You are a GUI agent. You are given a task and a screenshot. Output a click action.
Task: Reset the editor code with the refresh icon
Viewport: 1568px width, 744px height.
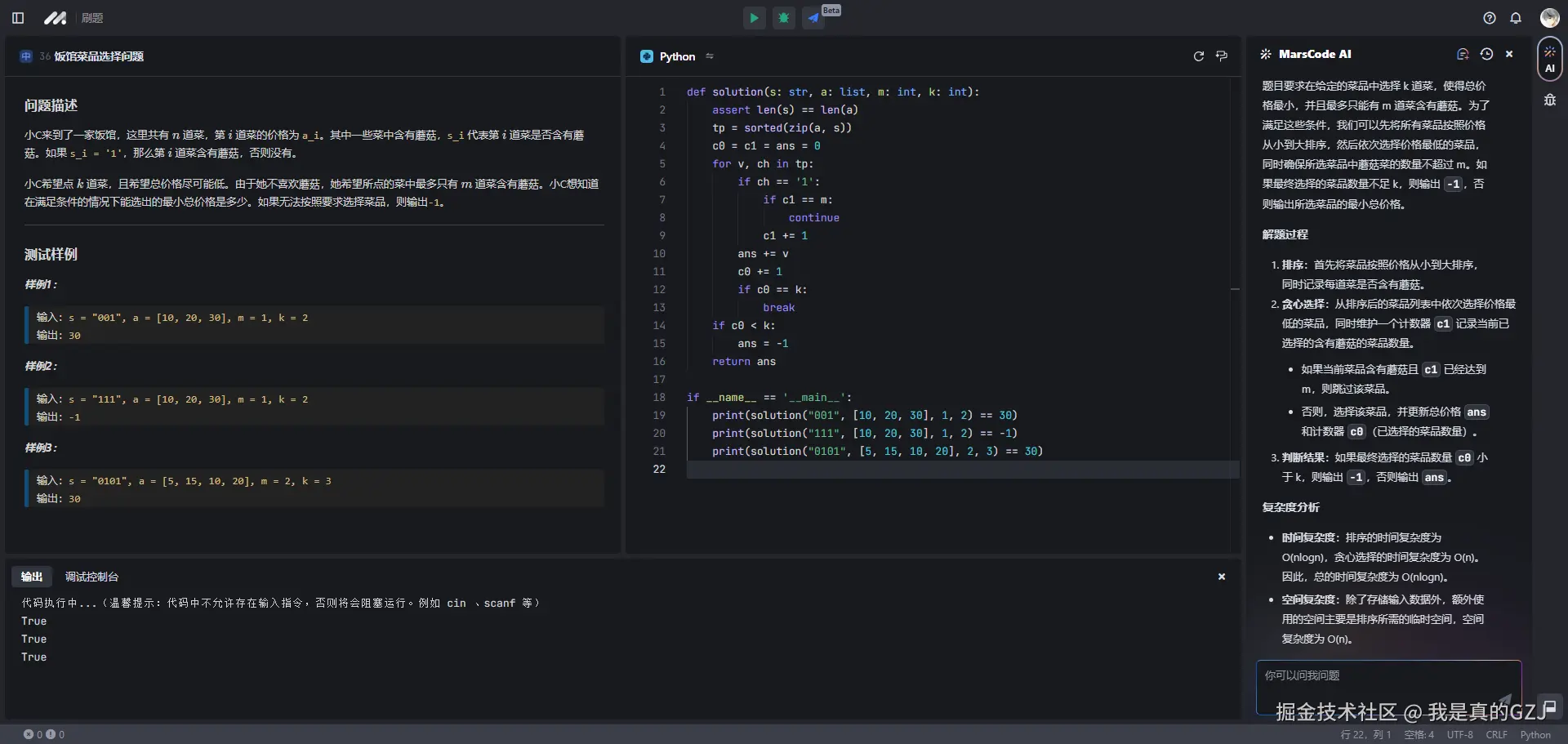(x=1198, y=56)
